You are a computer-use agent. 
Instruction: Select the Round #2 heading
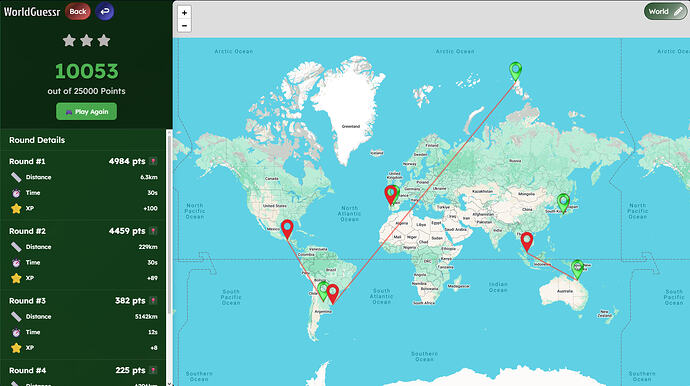click(x=27, y=231)
